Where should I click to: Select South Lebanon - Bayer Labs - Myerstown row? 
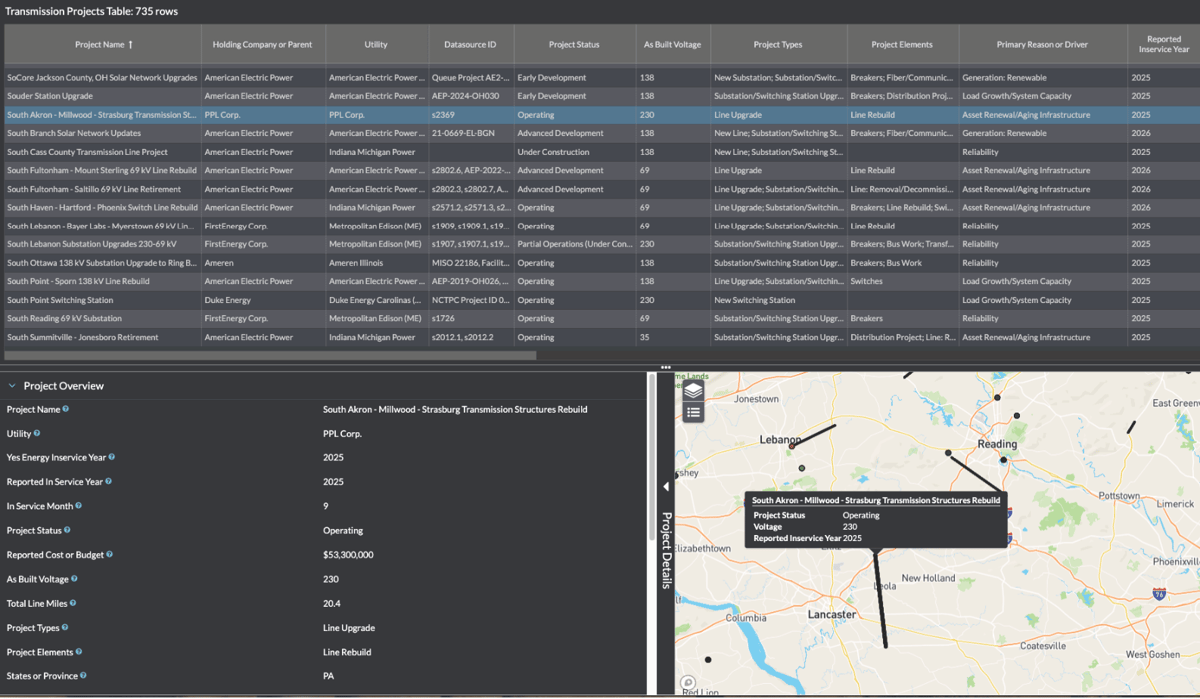600,226
